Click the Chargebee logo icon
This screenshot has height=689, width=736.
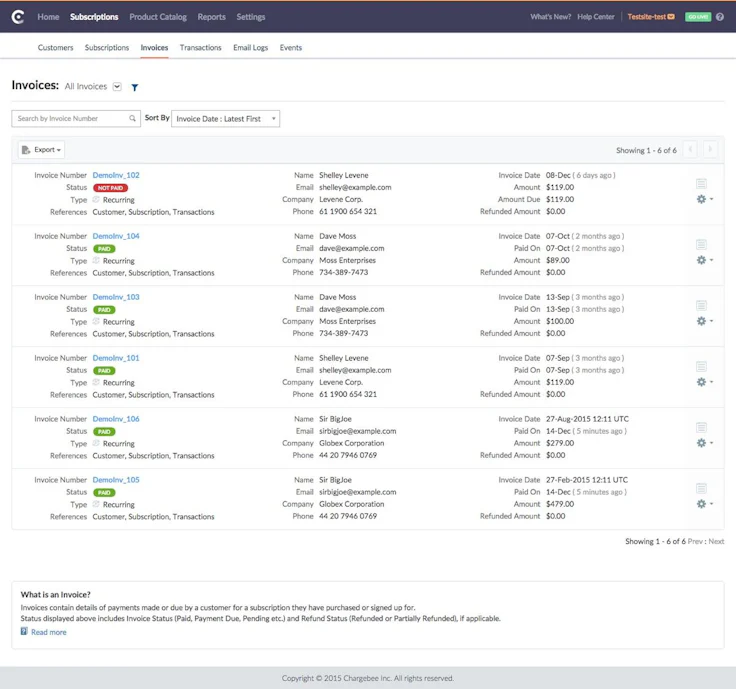point(17,17)
